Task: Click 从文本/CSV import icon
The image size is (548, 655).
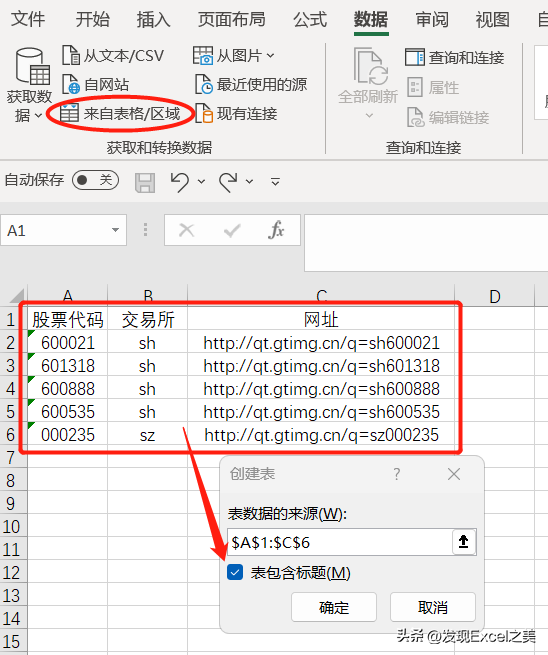Action: tap(71, 55)
